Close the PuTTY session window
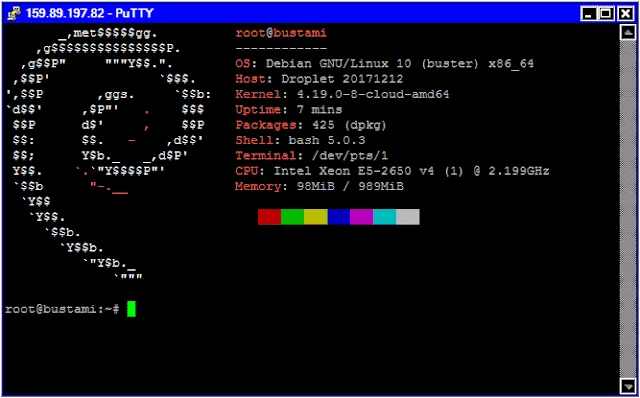This screenshot has height=398, width=640. pyautogui.click(x=626, y=14)
